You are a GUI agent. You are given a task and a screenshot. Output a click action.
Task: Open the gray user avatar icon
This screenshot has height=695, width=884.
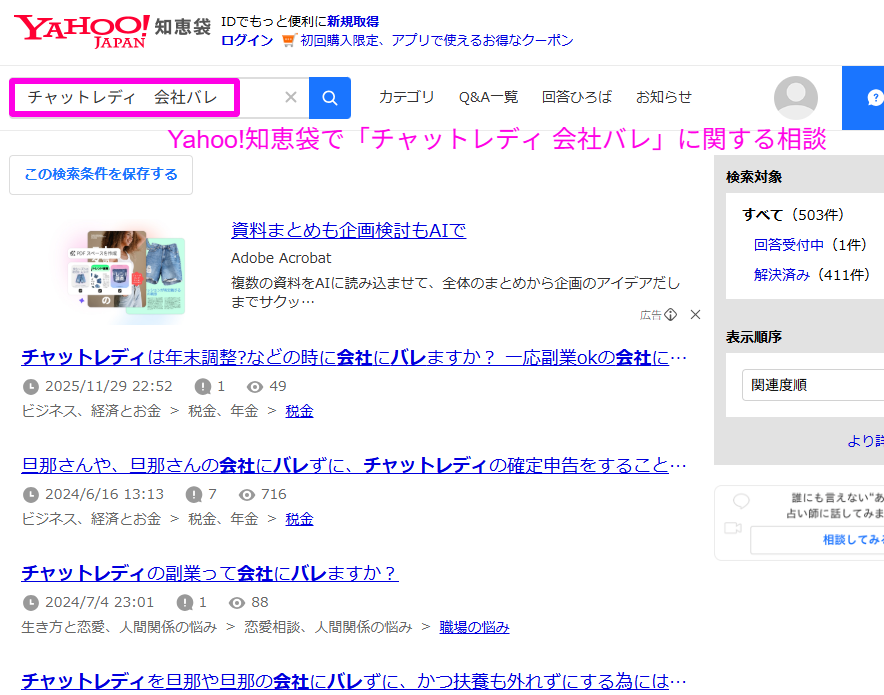pyautogui.click(x=795, y=98)
